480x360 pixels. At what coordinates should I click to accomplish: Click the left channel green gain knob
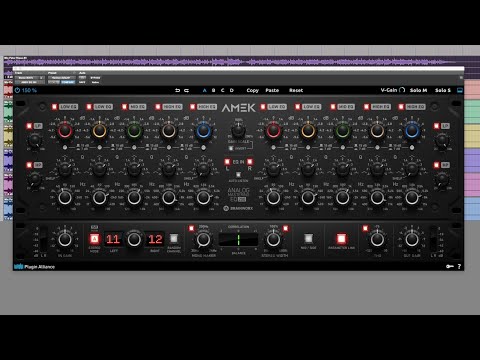[134, 131]
